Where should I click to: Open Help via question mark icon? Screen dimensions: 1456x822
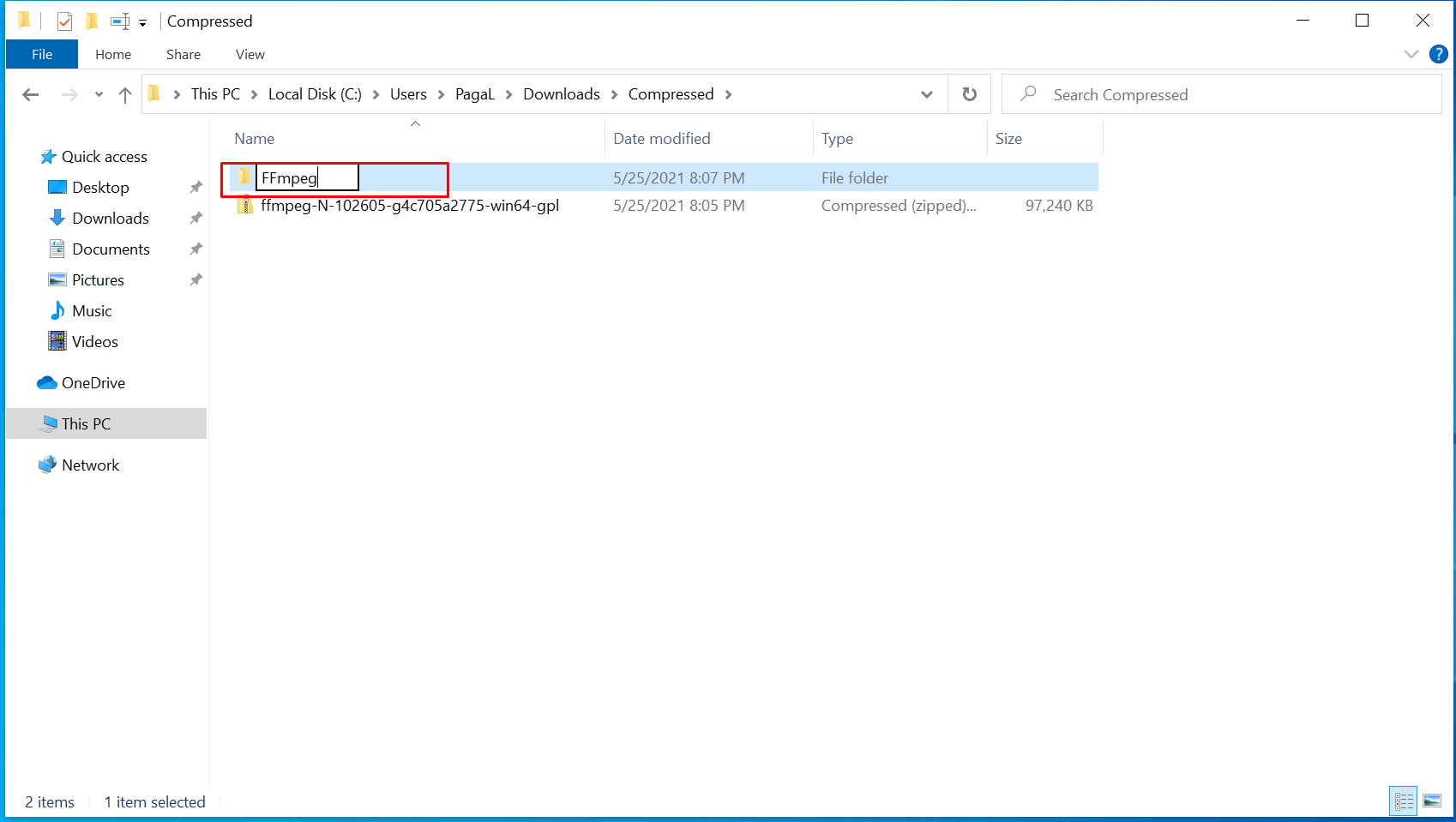click(x=1438, y=54)
